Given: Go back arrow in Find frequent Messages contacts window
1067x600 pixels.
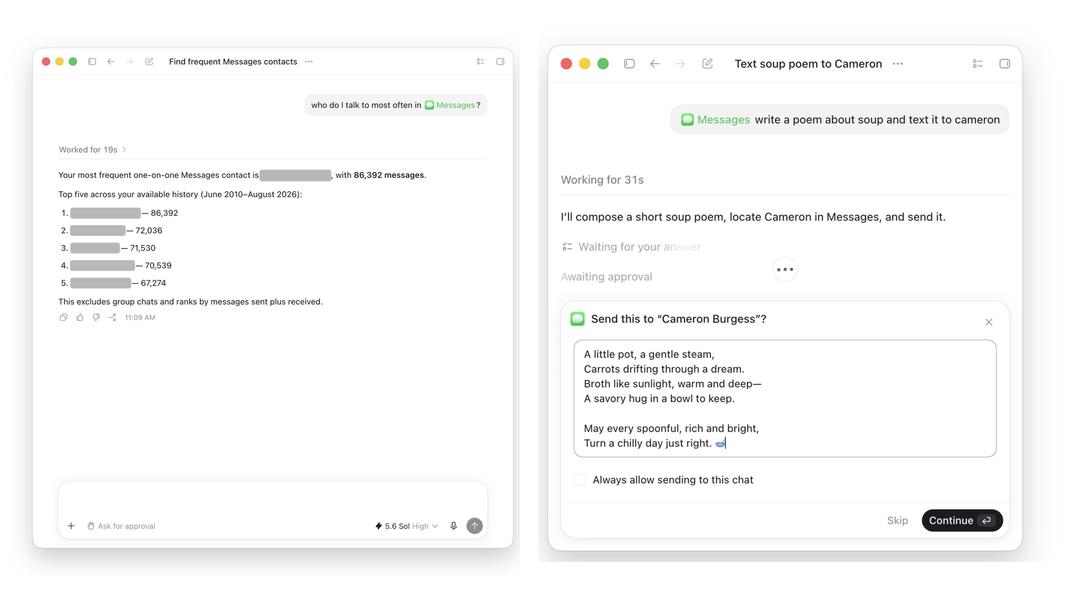Looking at the screenshot, I should pyautogui.click(x=111, y=61).
